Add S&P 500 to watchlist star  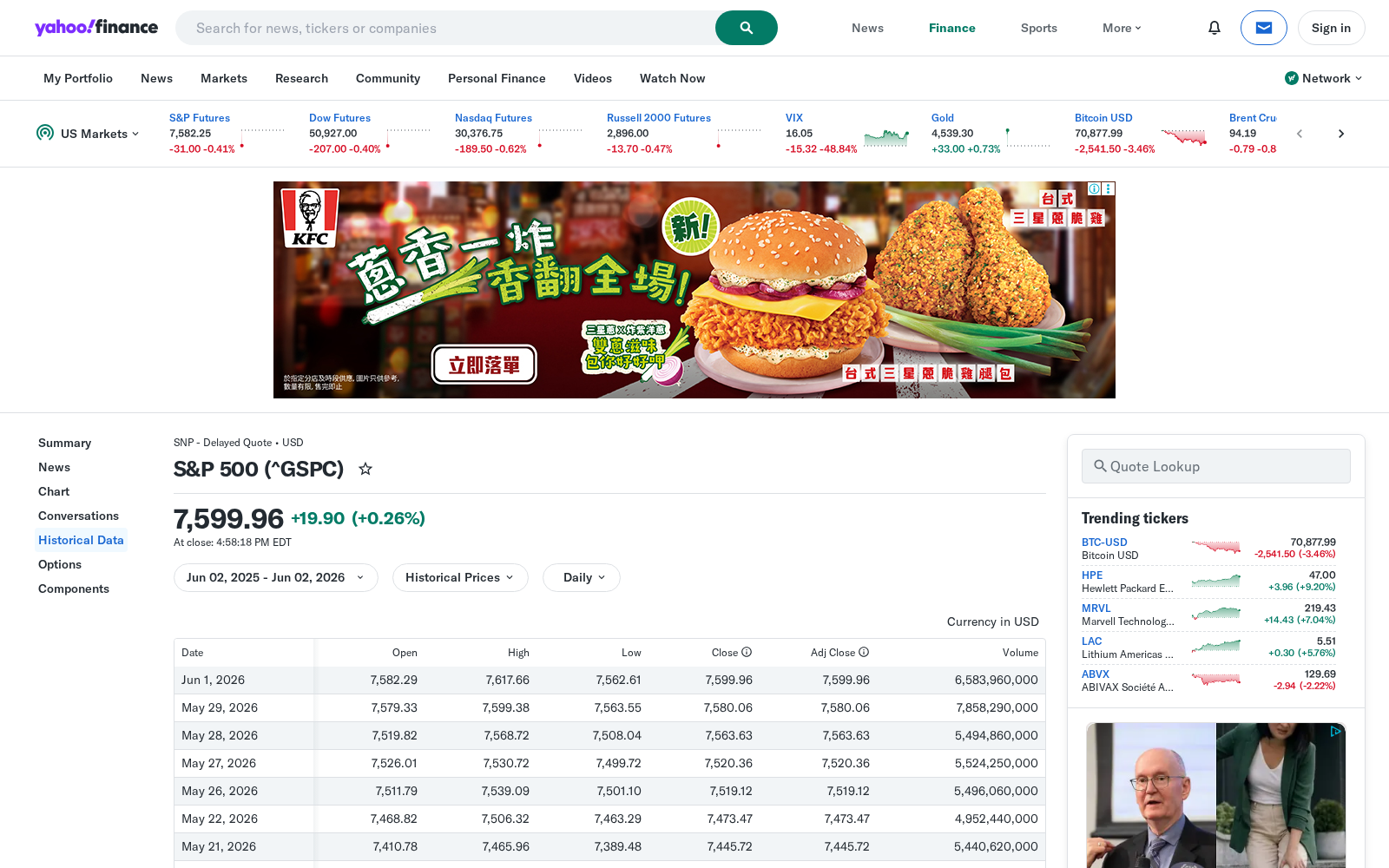[x=365, y=469]
